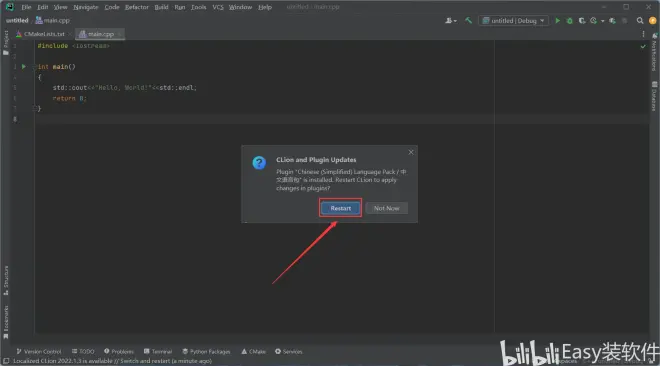Click the main.cpp breadcrumb in navigation bar
This screenshot has width=660, height=366.
[53, 20]
